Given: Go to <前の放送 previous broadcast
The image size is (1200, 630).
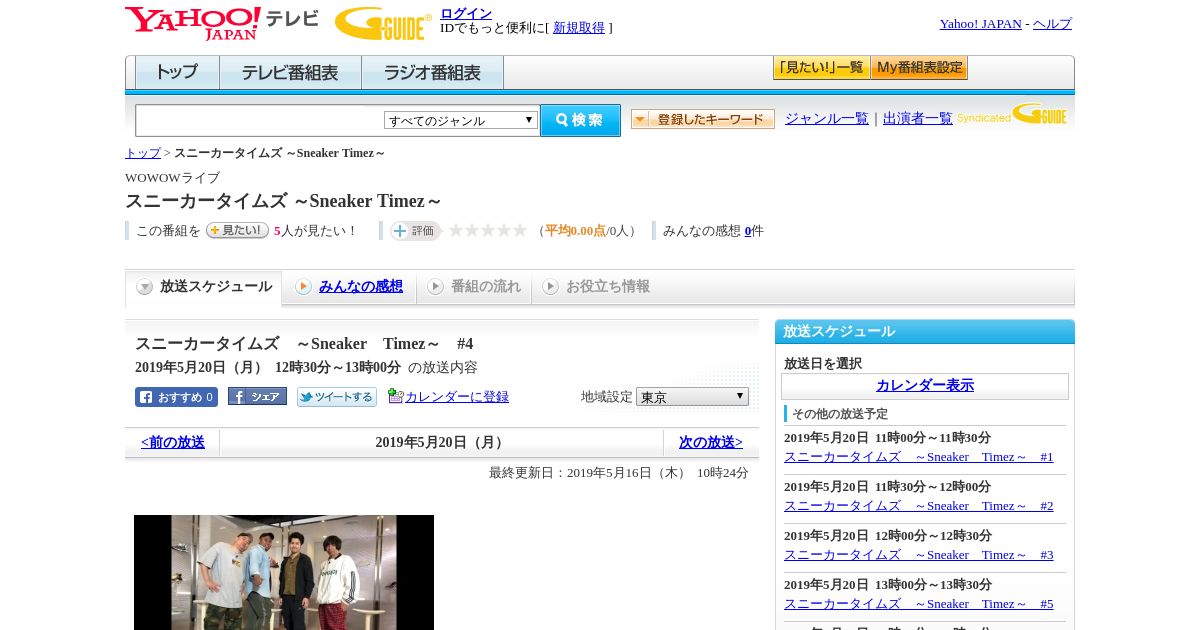Looking at the screenshot, I should [173, 442].
